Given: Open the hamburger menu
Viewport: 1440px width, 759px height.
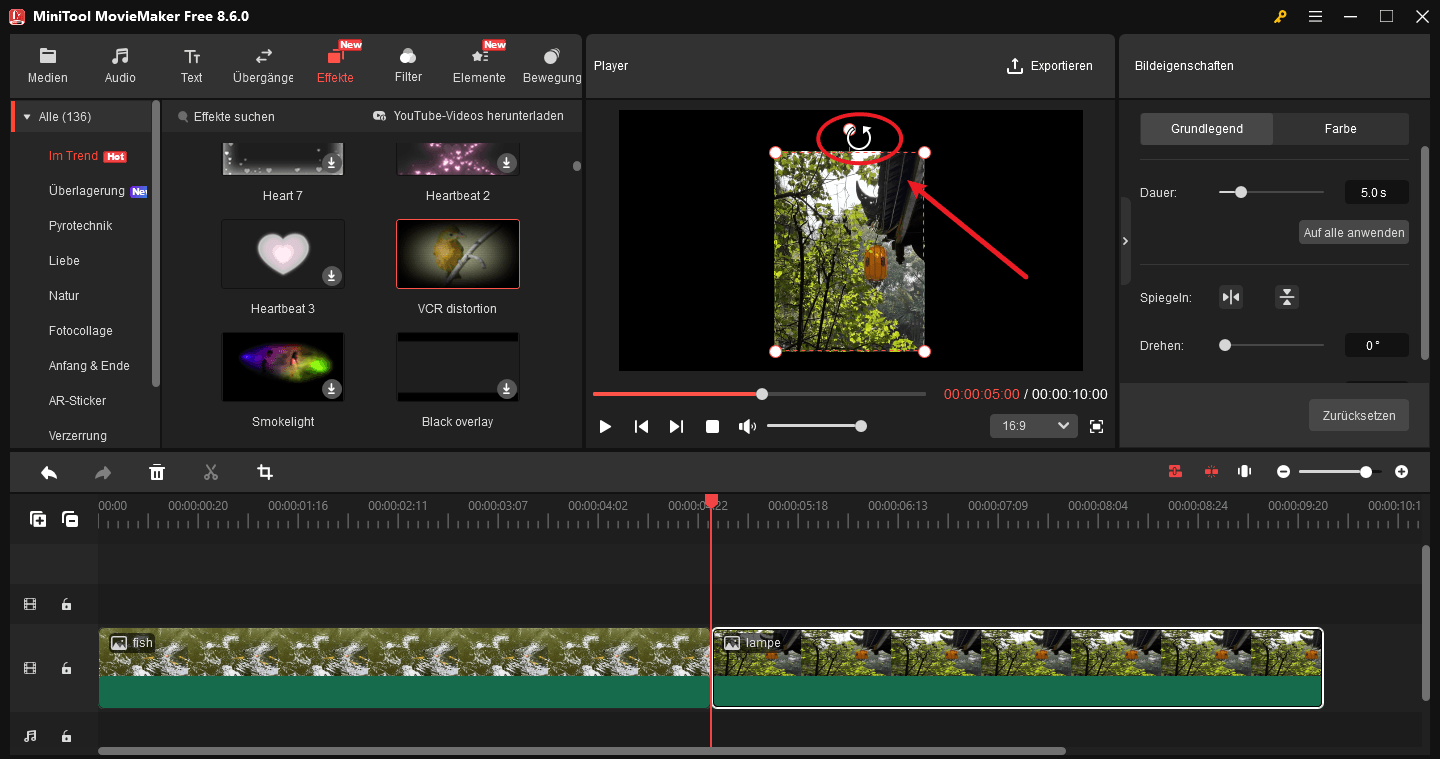Looking at the screenshot, I should coord(1315,16).
